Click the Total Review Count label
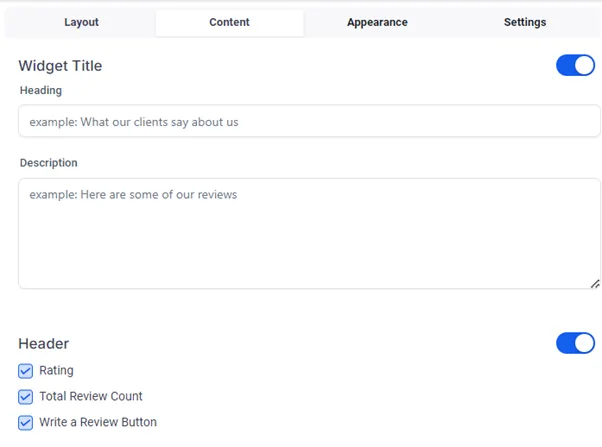The width and height of the screenshot is (602, 447). [91, 396]
